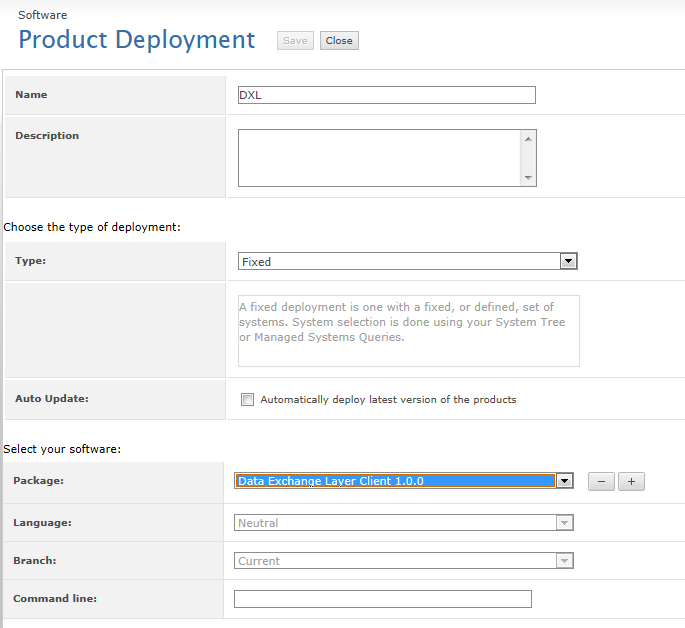685x628 pixels.
Task: Open the Package dropdown list
Action: click(x=404, y=481)
